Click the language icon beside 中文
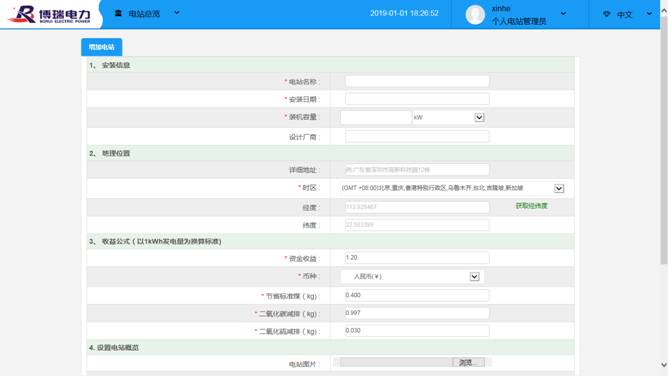The width and height of the screenshot is (668, 376). (x=607, y=14)
